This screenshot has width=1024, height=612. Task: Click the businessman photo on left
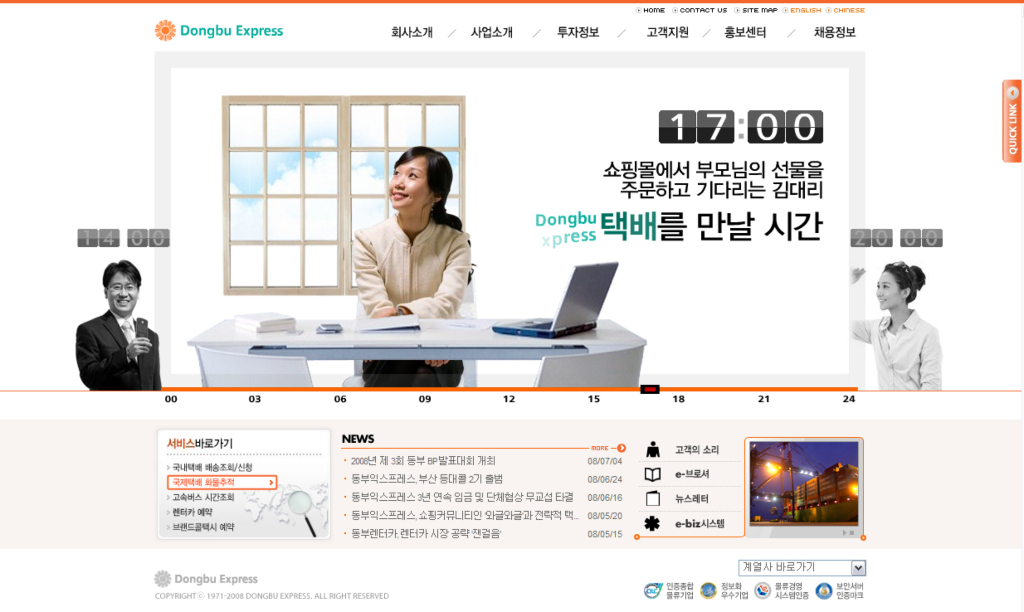118,325
